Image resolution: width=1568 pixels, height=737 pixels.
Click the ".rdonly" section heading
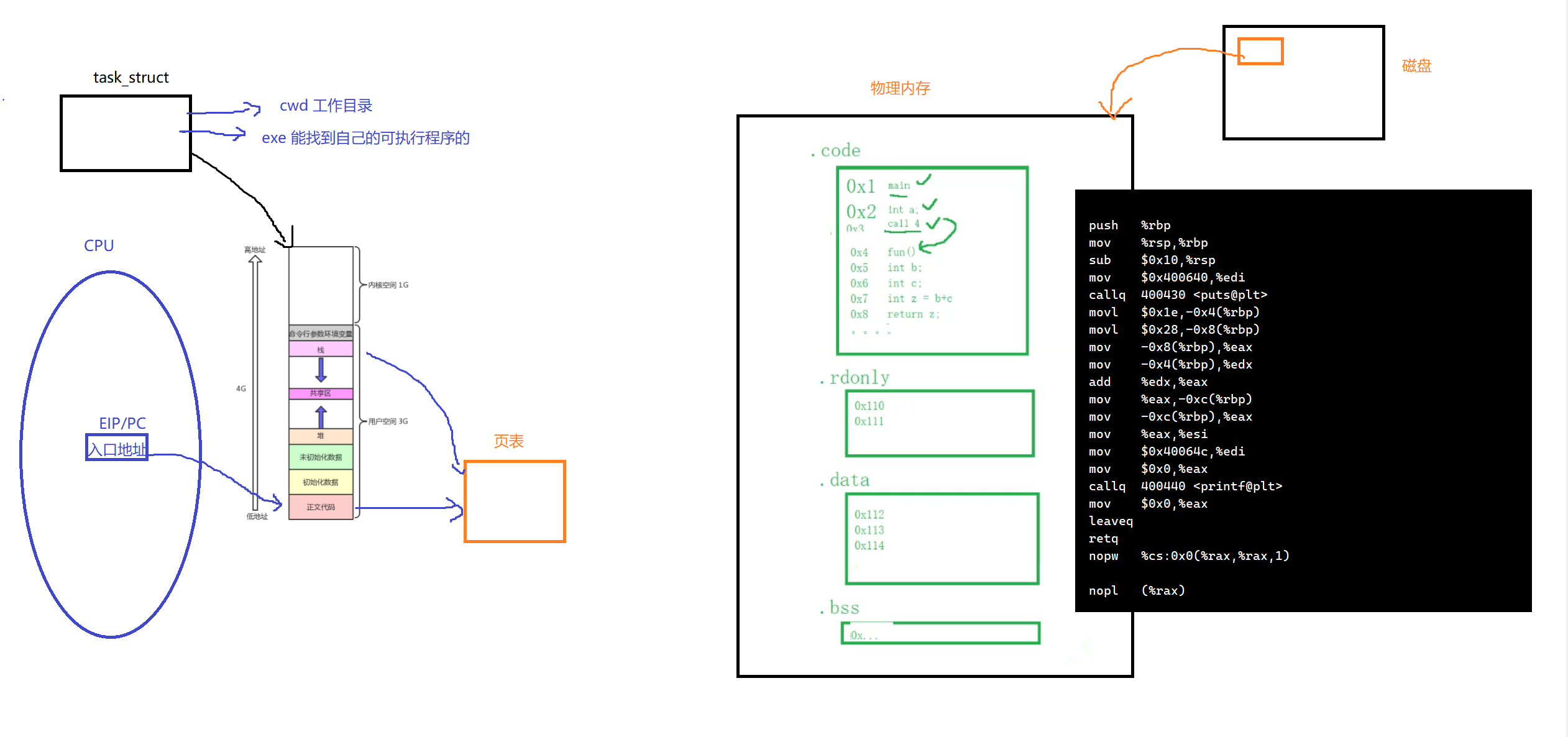tap(855, 378)
